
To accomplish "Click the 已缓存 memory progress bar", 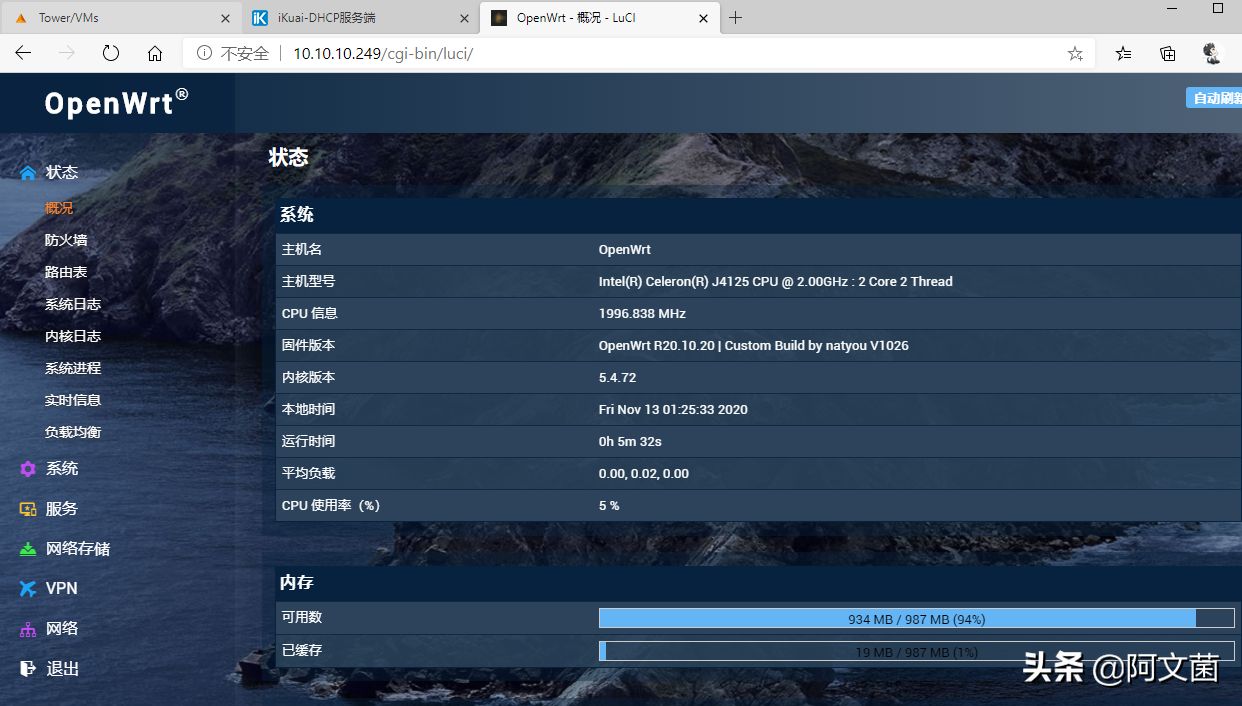I will point(917,652).
